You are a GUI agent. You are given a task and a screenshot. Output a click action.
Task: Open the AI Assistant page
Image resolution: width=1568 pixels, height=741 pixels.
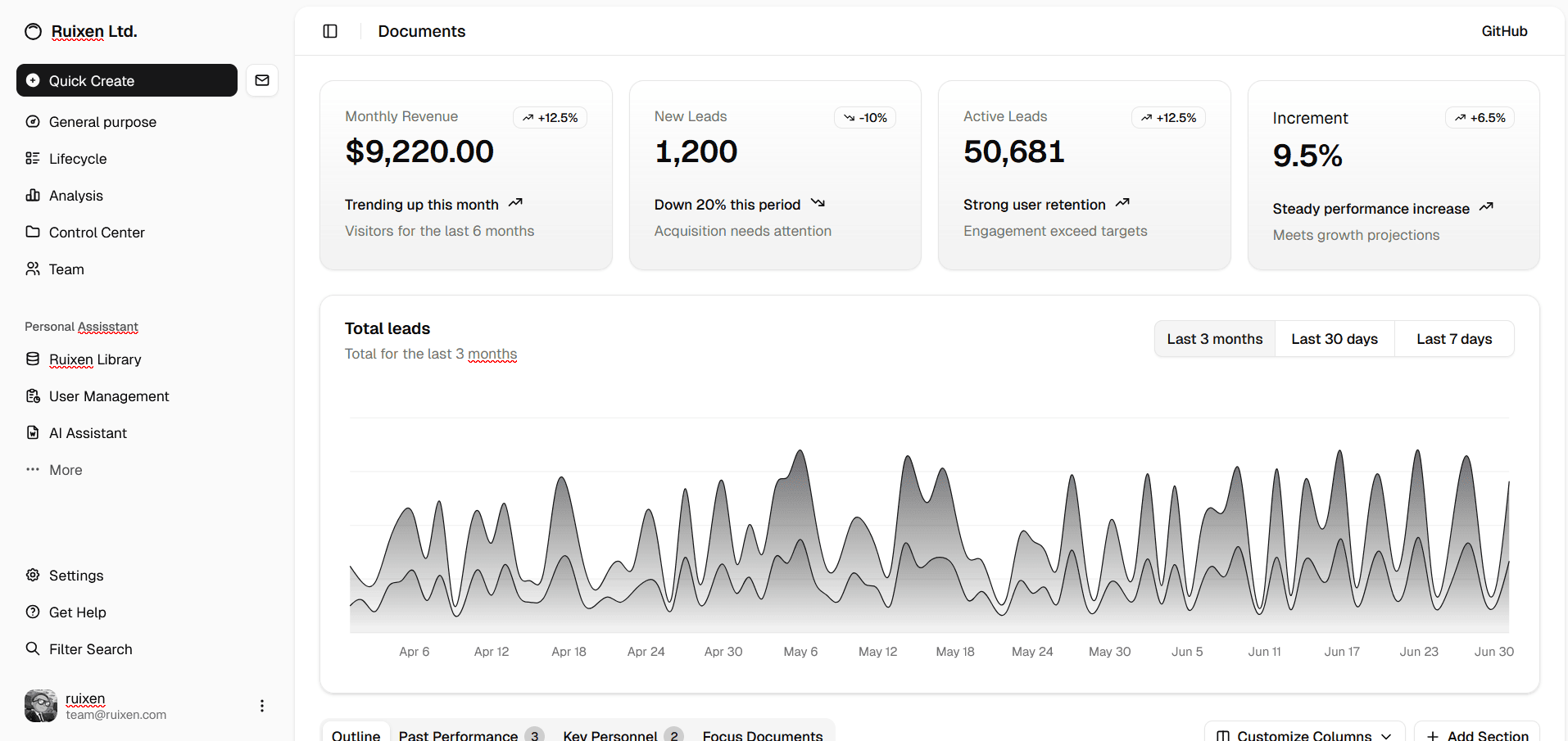pyautogui.click(x=88, y=433)
